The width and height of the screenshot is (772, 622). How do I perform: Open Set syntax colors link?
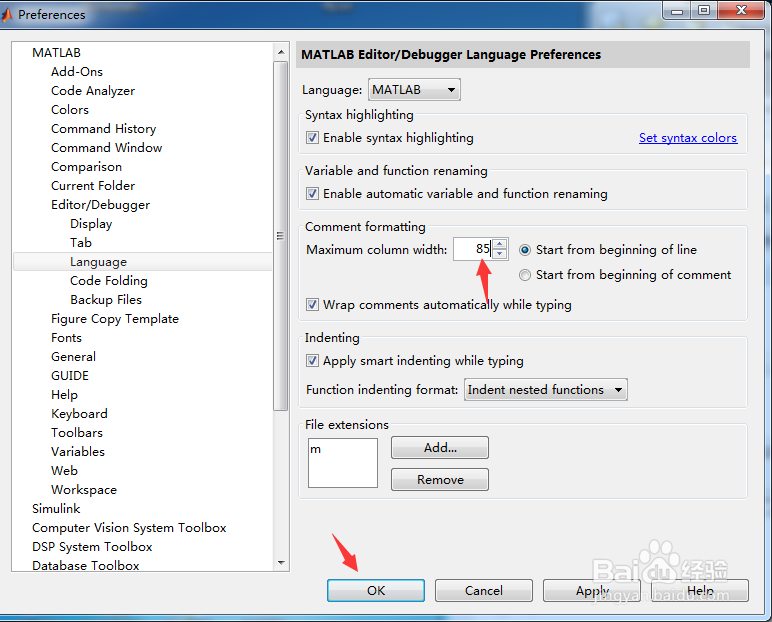[x=688, y=138]
